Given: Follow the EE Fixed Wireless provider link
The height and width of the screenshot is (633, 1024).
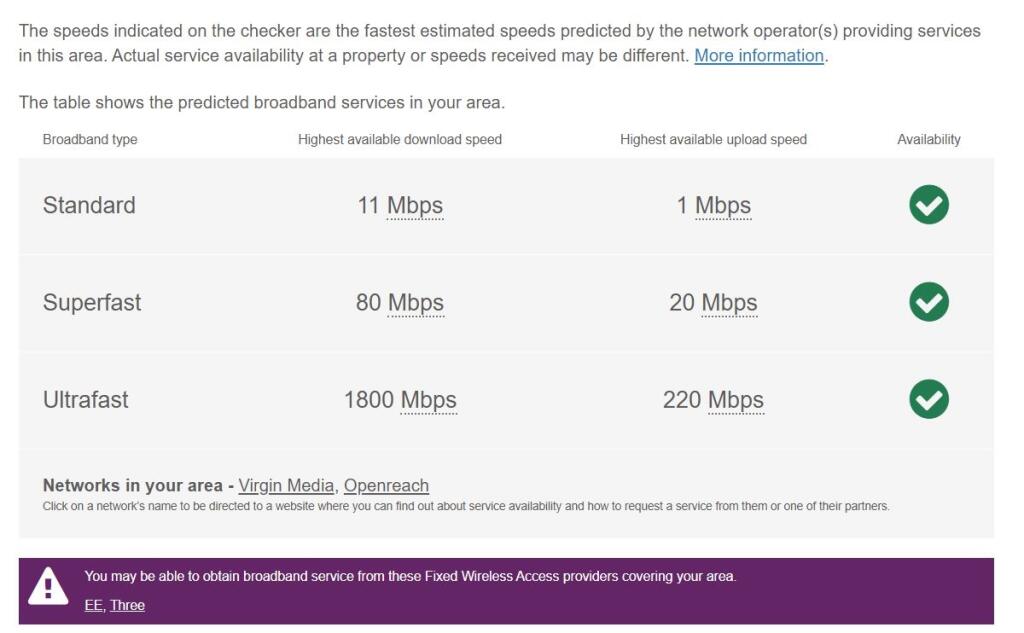Looking at the screenshot, I should click(x=93, y=605).
